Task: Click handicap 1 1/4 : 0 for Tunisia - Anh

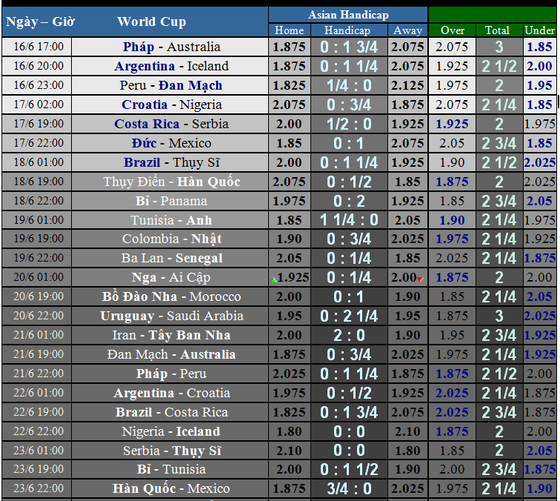Action: click(349, 220)
